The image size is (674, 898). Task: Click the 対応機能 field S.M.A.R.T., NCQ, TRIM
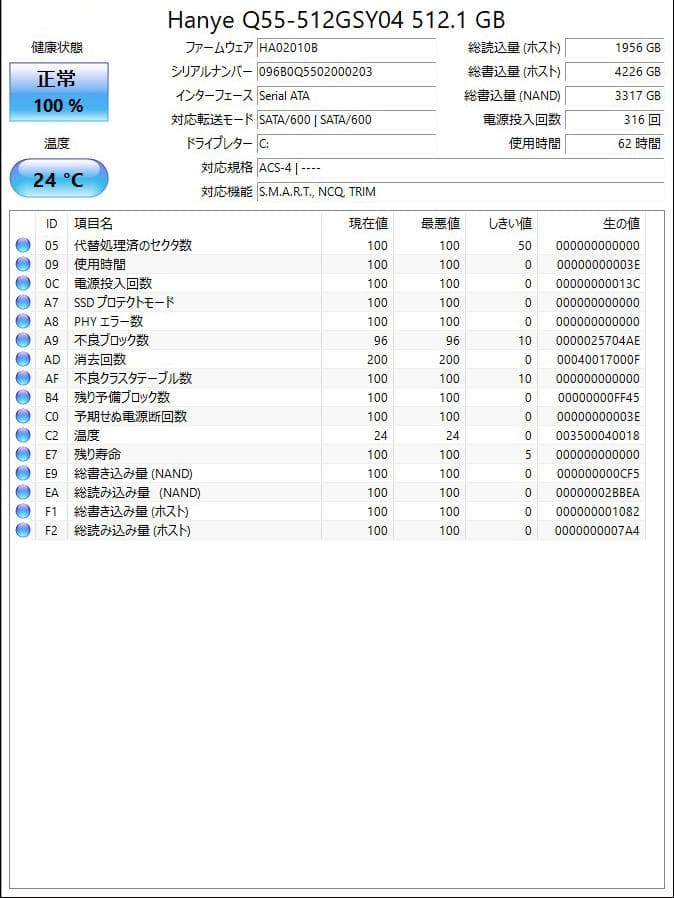pos(460,192)
